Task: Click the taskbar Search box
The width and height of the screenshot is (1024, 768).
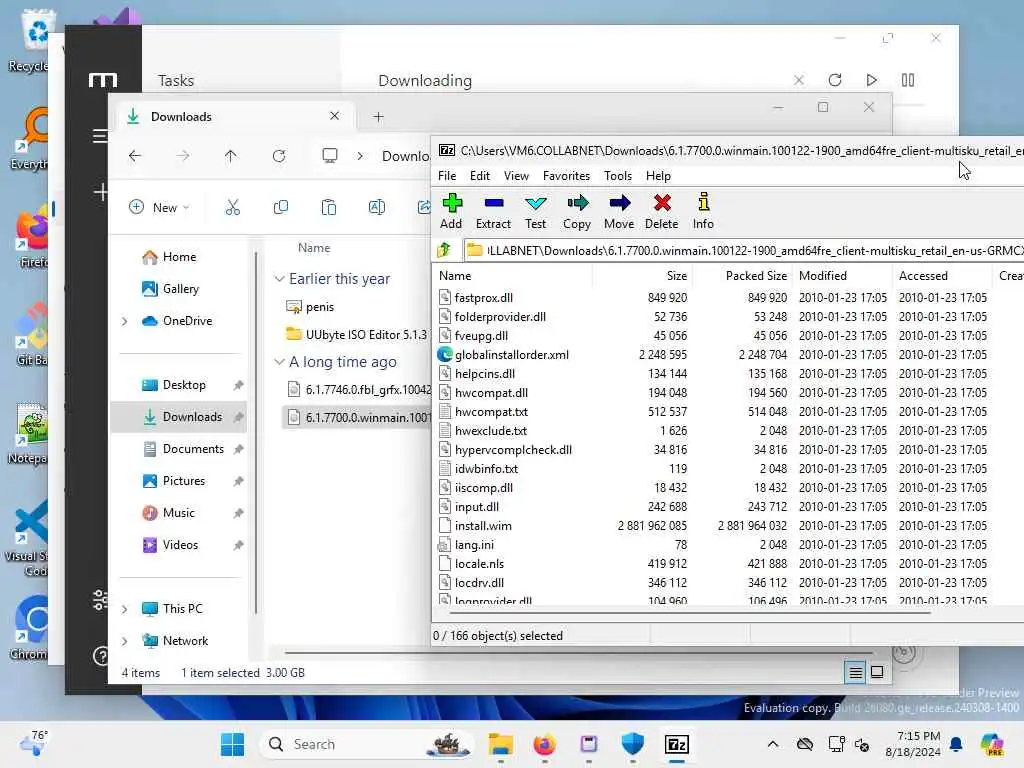Action: tap(368, 744)
